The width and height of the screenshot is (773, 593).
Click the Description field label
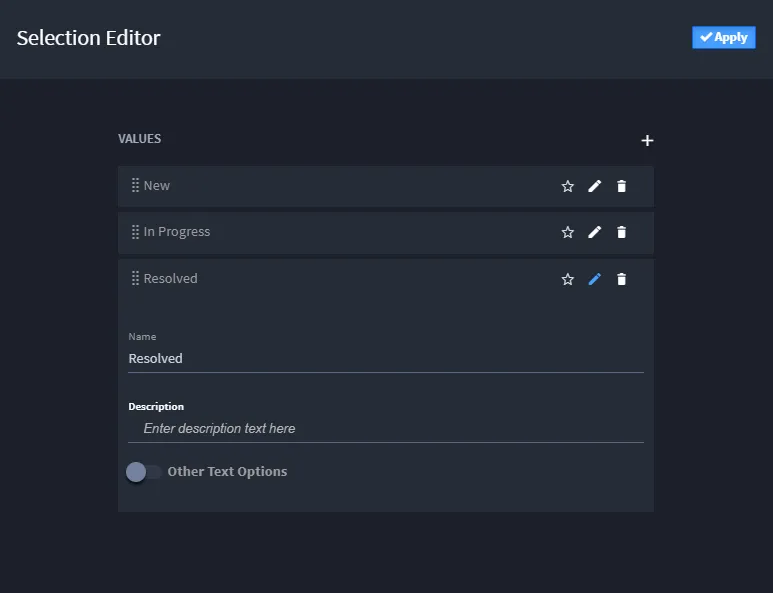point(156,407)
